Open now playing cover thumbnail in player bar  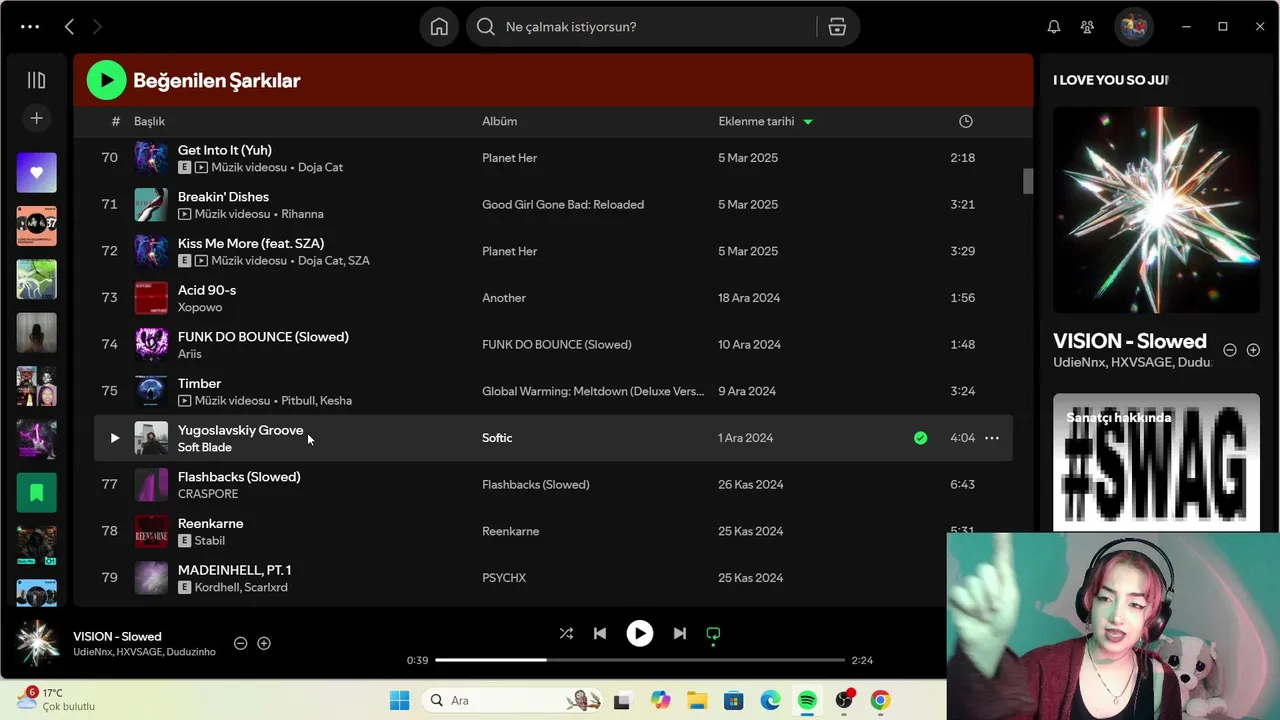point(38,643)
